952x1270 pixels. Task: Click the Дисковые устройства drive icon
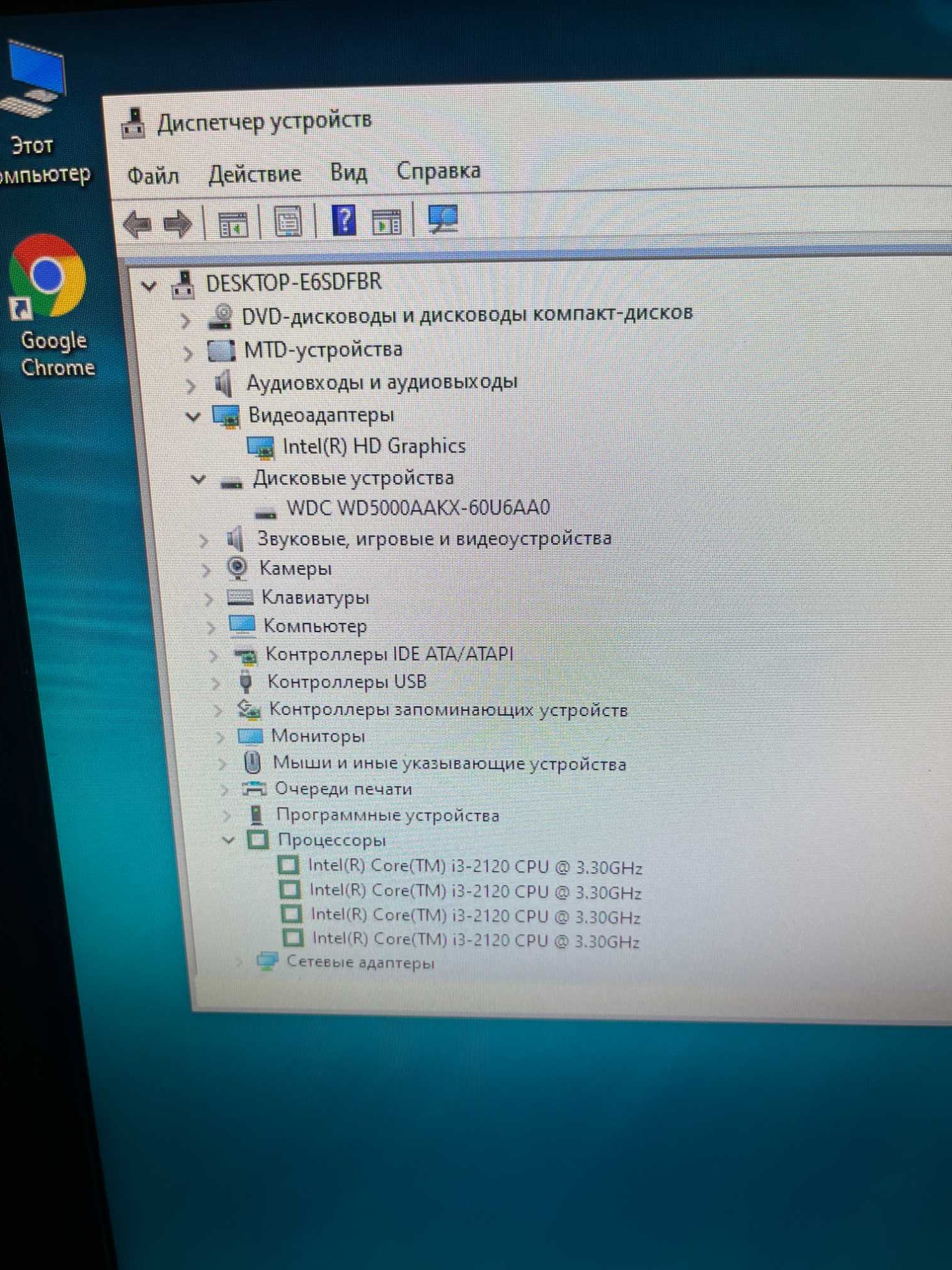pos(231,483)
